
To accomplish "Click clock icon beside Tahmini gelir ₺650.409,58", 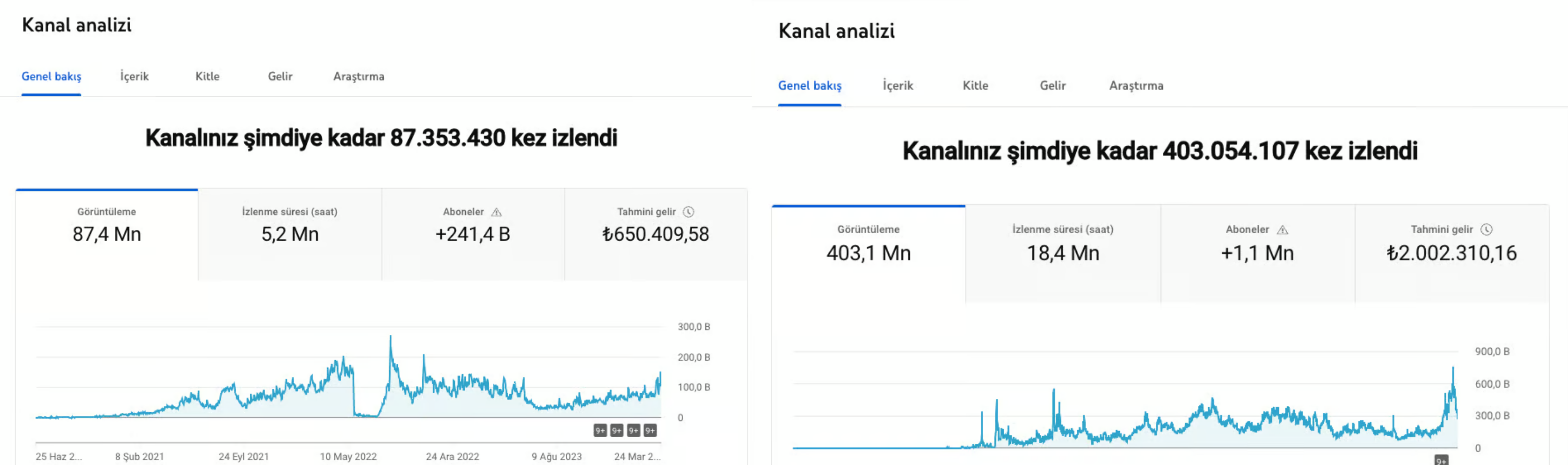I will pyautogui.click(x=689, y=212).
